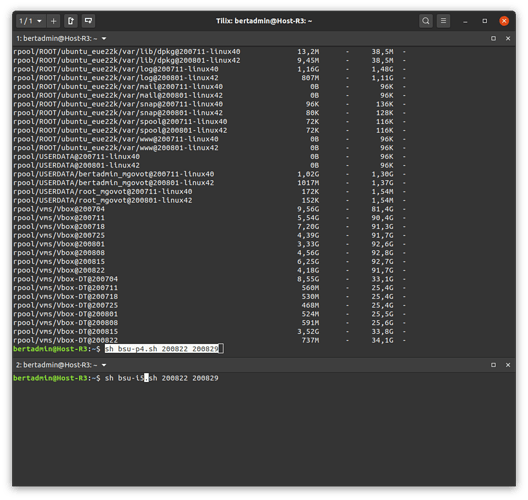Screen dimensions: 528x500
Task: Select the terminal 1 title bar label
Action: click(x=57, y=38)
